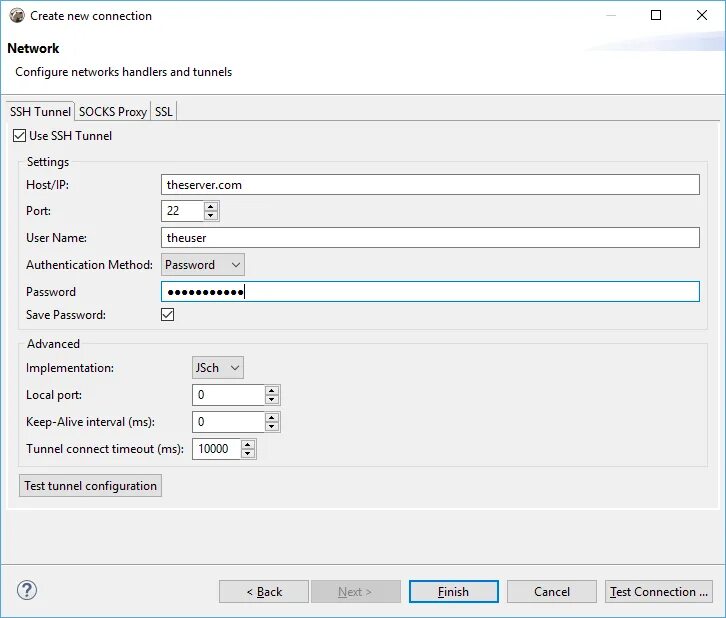Decrease the Tunnel connect timeout value
Viewport: 726px width, 618px height.
pos(248,453)
